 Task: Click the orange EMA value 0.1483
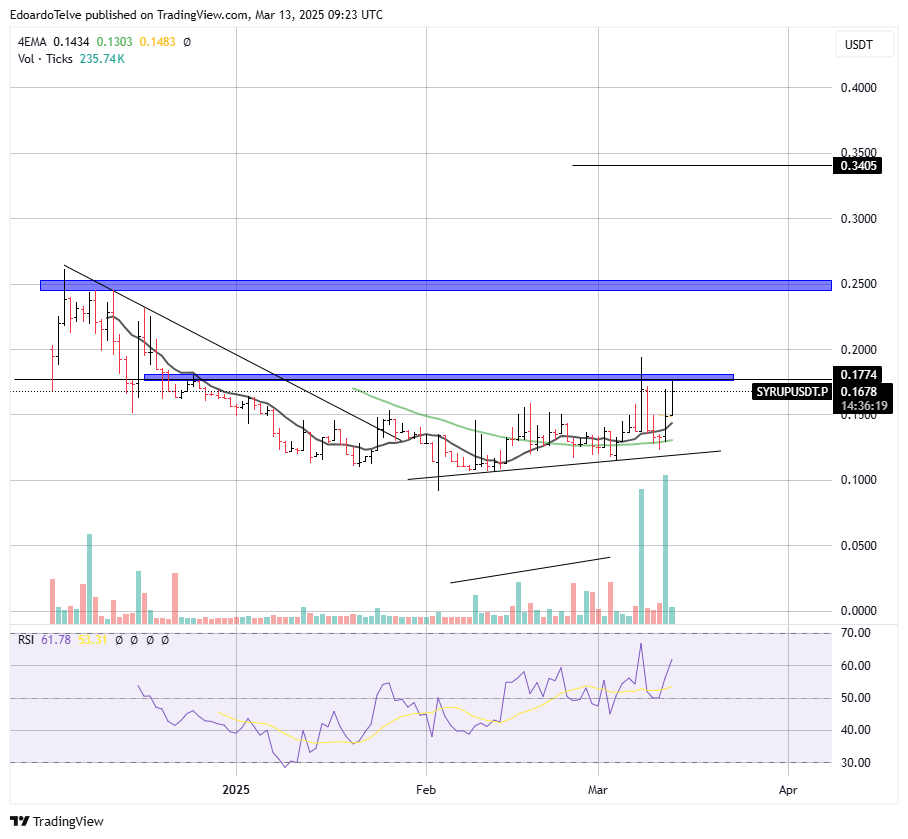(x=157, y=42)
